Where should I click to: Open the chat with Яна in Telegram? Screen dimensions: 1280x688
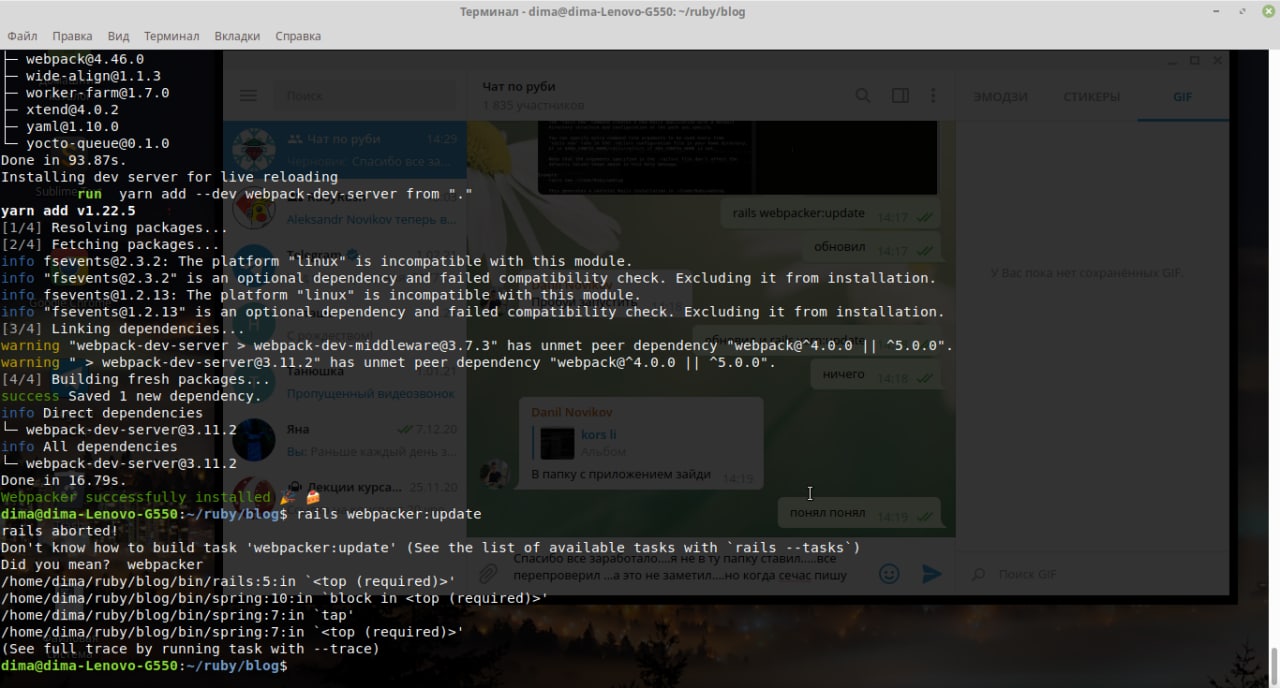[x=345, y=438]
